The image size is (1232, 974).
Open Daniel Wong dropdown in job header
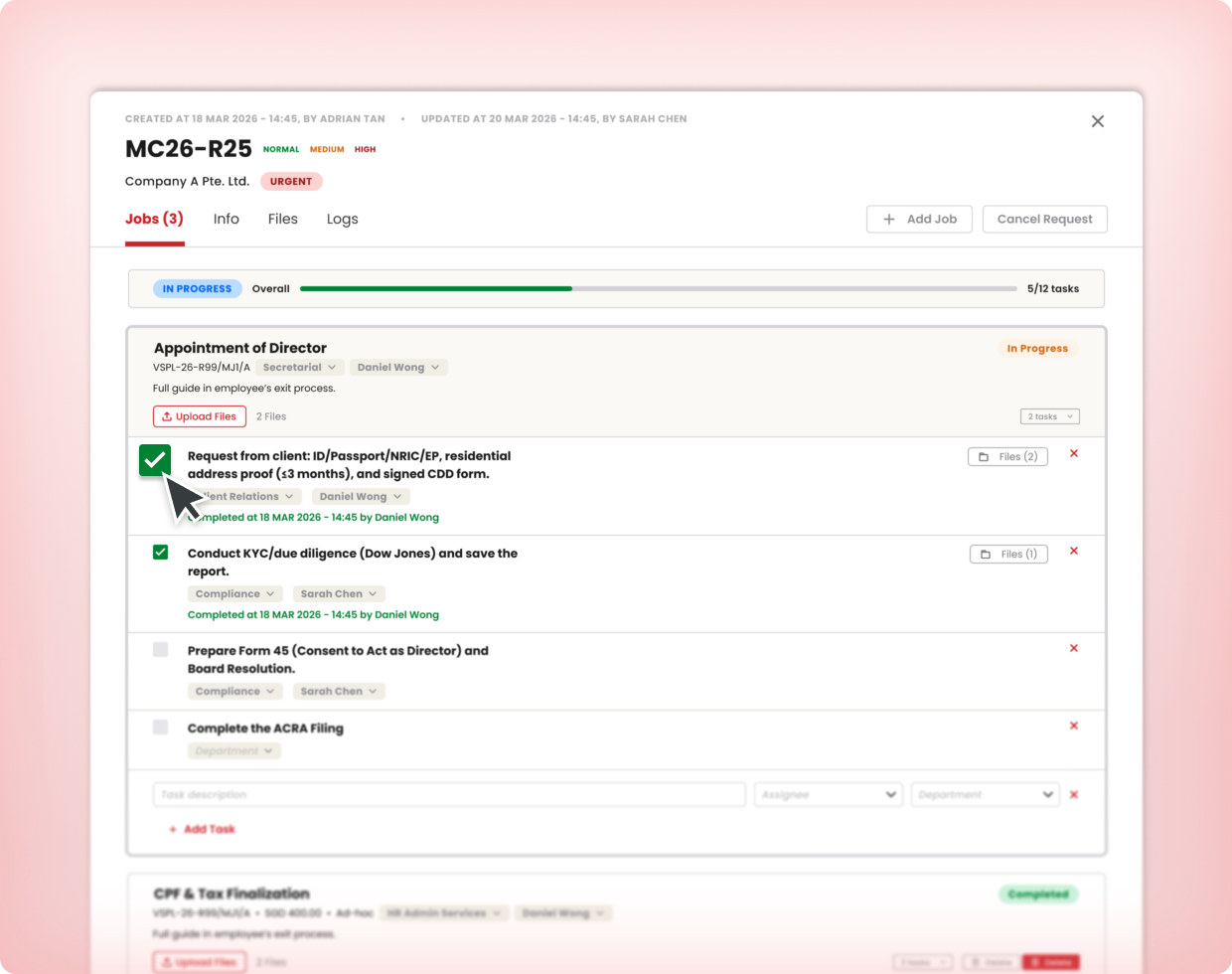[x=398, y=368]
